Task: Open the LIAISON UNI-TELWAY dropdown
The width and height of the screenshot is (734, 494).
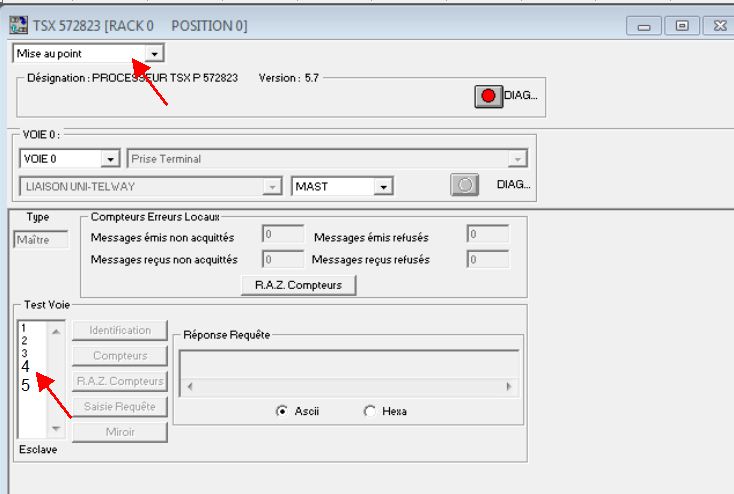Action: 272,187
